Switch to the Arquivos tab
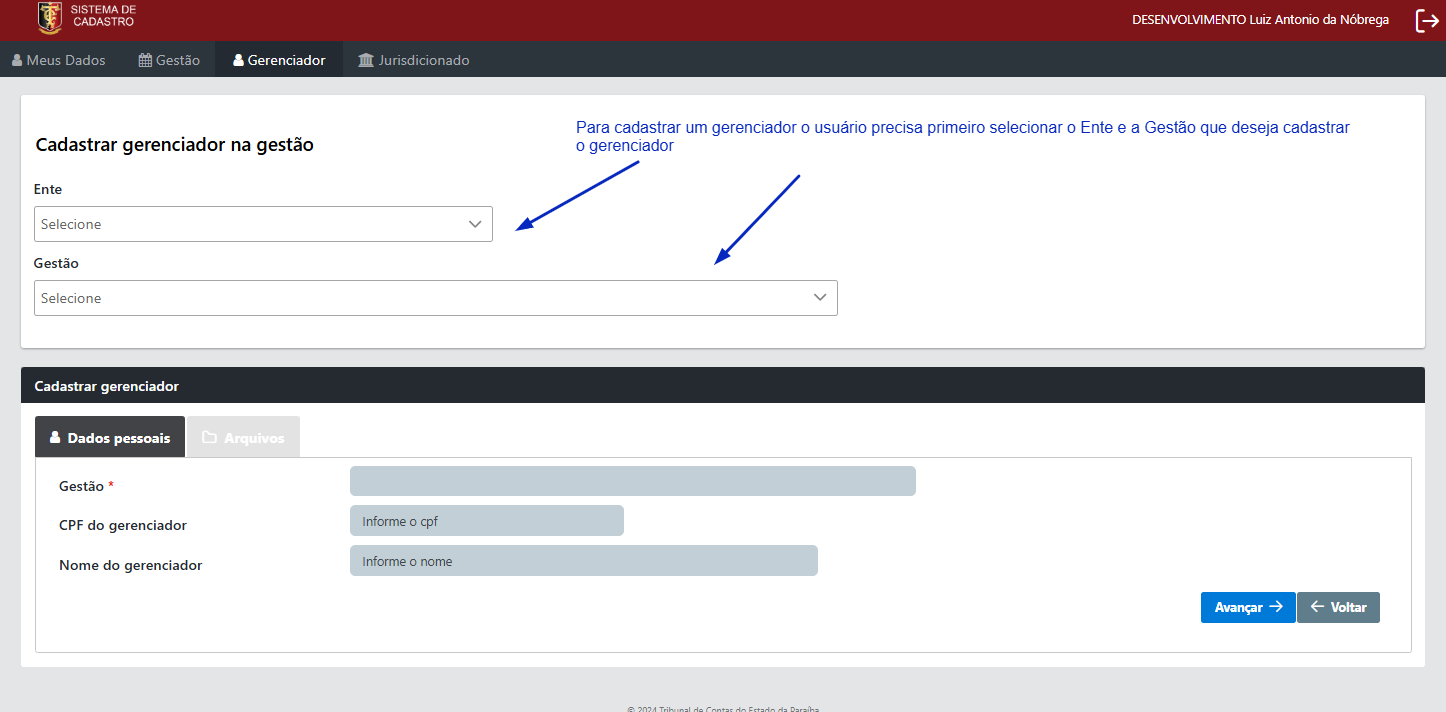The image size is (1446, 712). click(x=243, y=437)
